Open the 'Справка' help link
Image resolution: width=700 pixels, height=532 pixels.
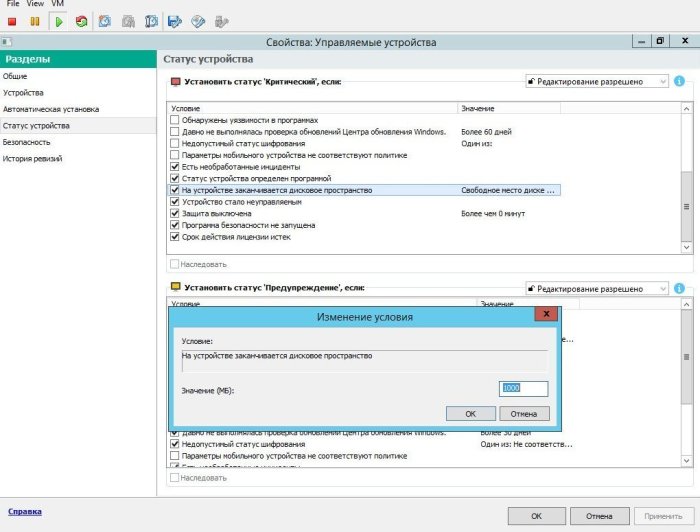point(25,511)
